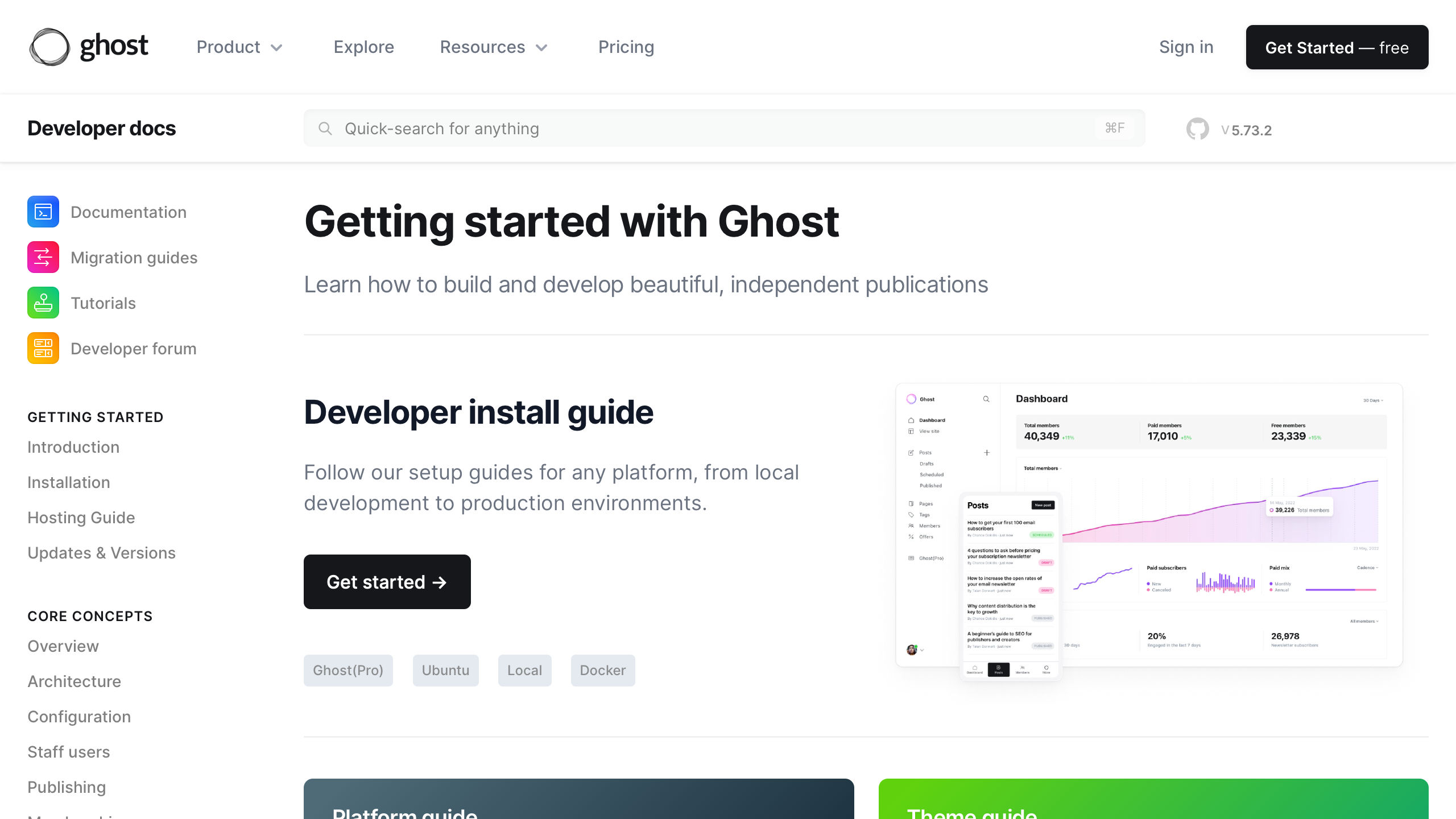
Task: Open the Migration guides sidebar link
Action: point(134,257)
